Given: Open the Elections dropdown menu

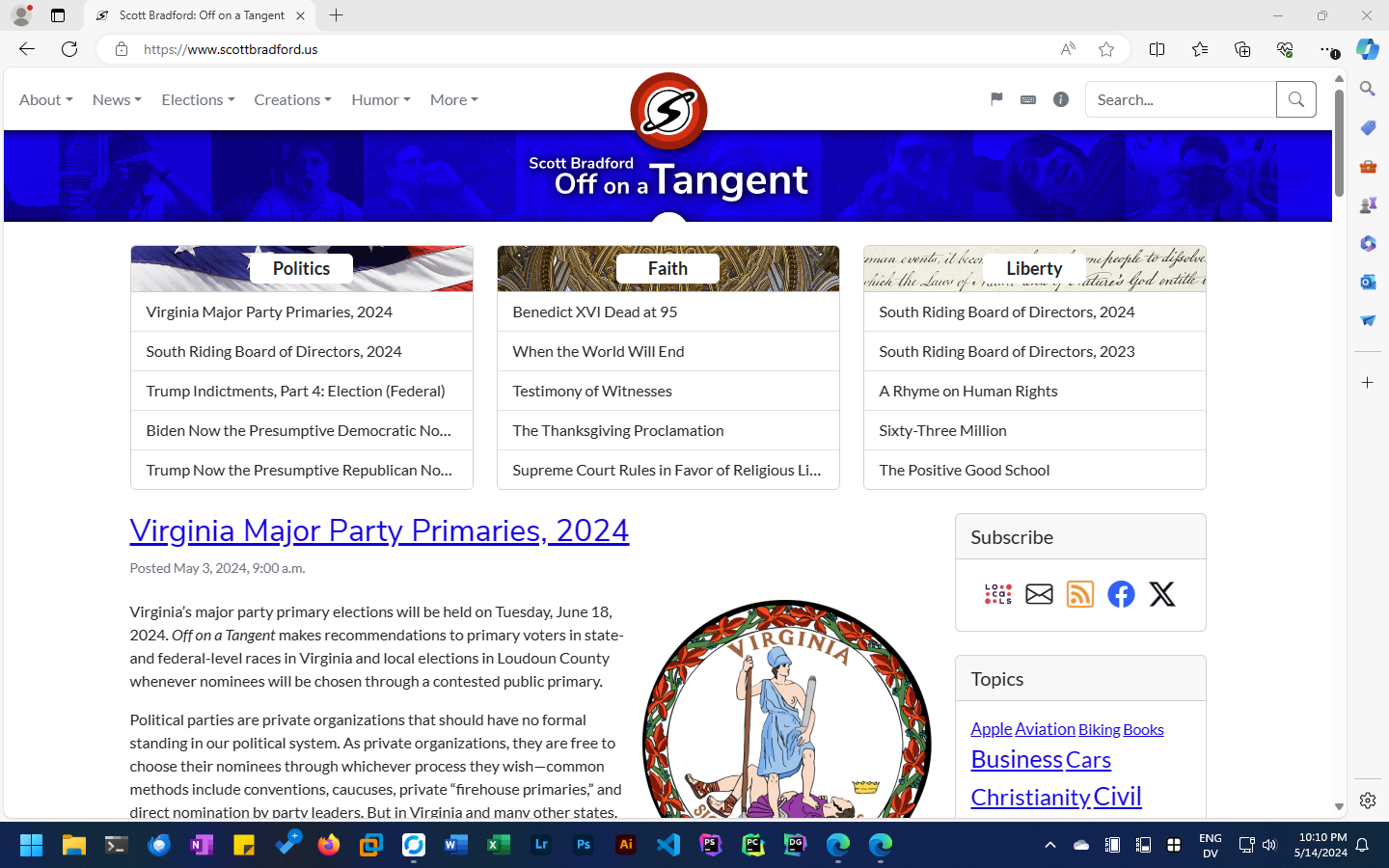Looking at the screenshot, I should pyautogui.click(x=198, y=99).
